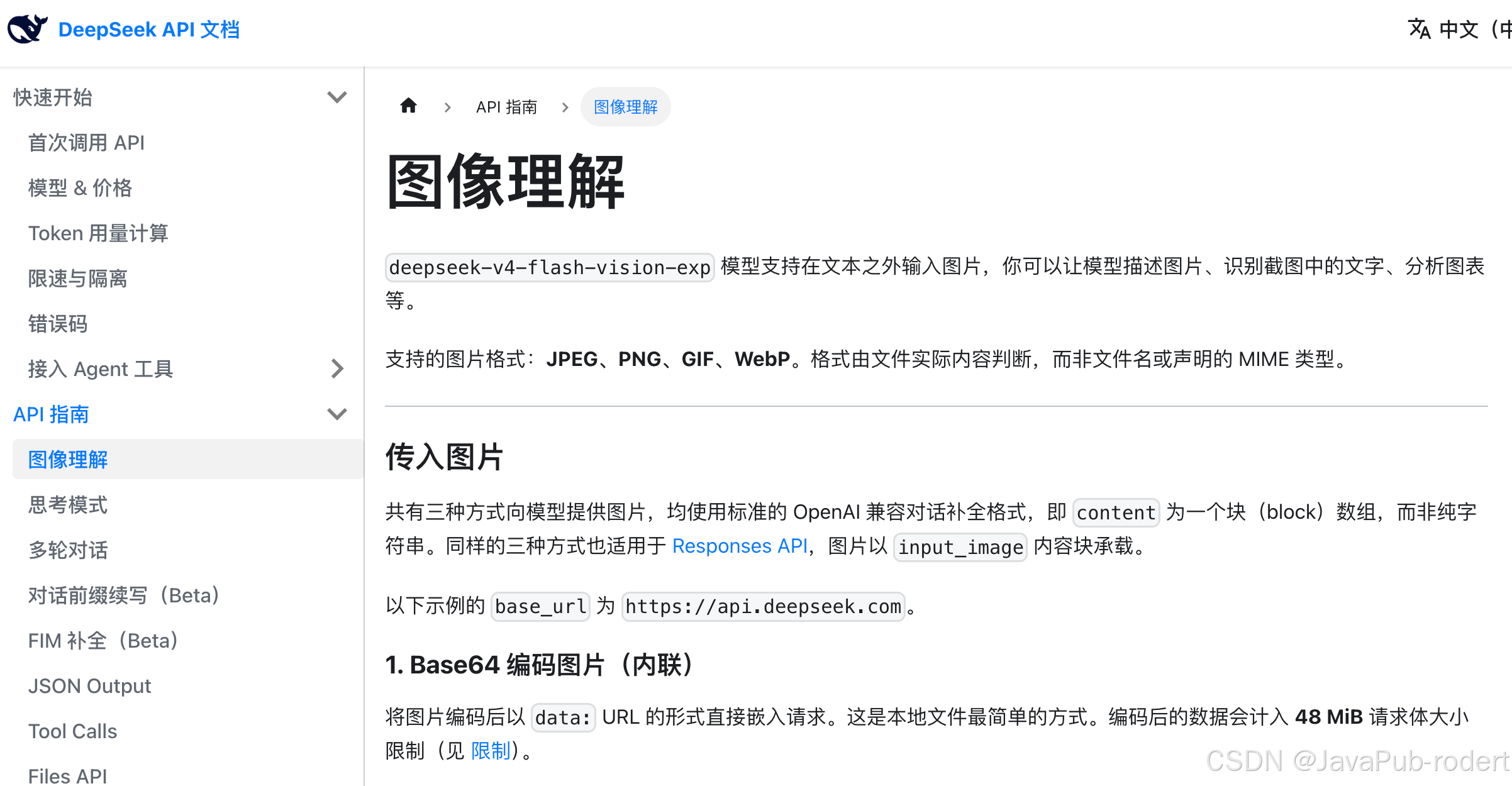Open FIM 补全（Beta）page

pos(103,641)
